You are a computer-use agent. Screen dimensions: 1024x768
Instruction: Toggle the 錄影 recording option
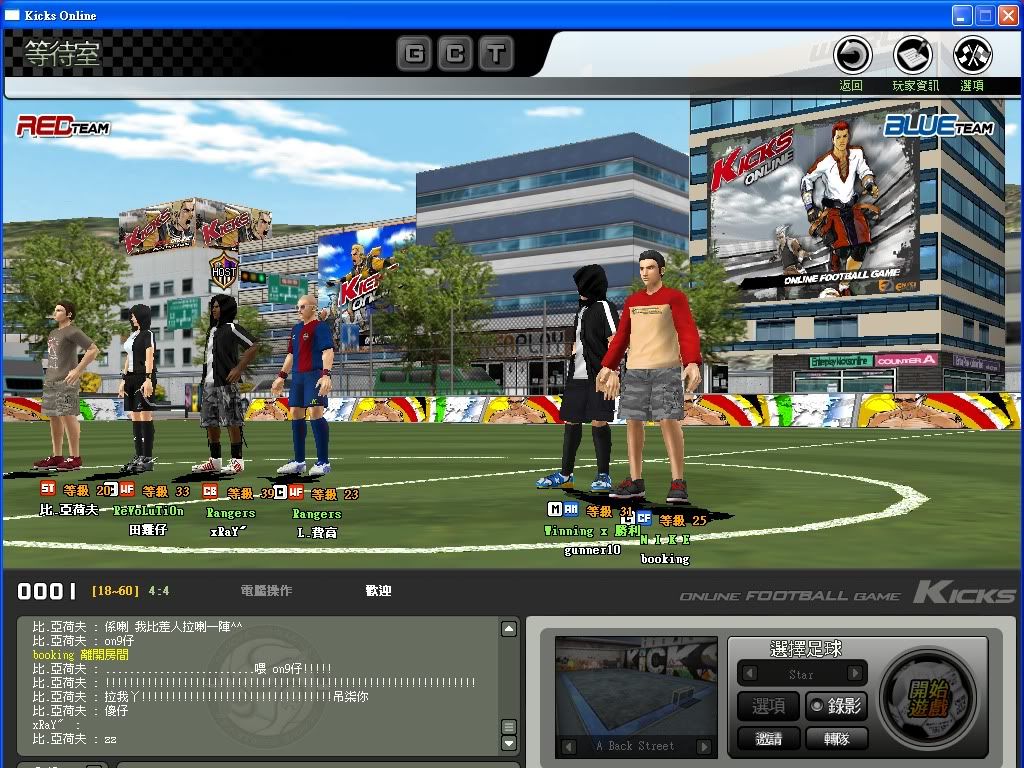(x=836, y=706)
